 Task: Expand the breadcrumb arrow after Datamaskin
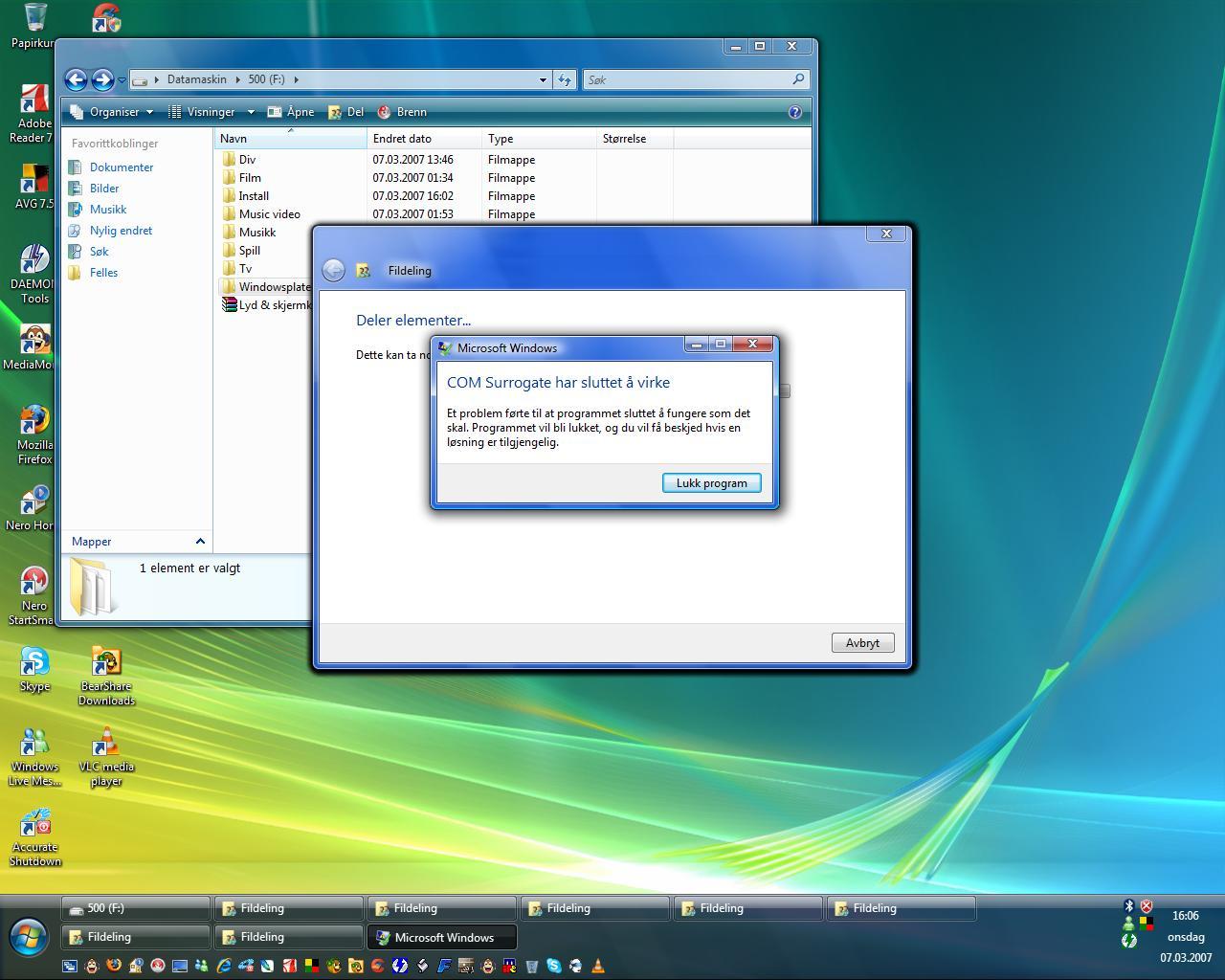tap(237, 79)
